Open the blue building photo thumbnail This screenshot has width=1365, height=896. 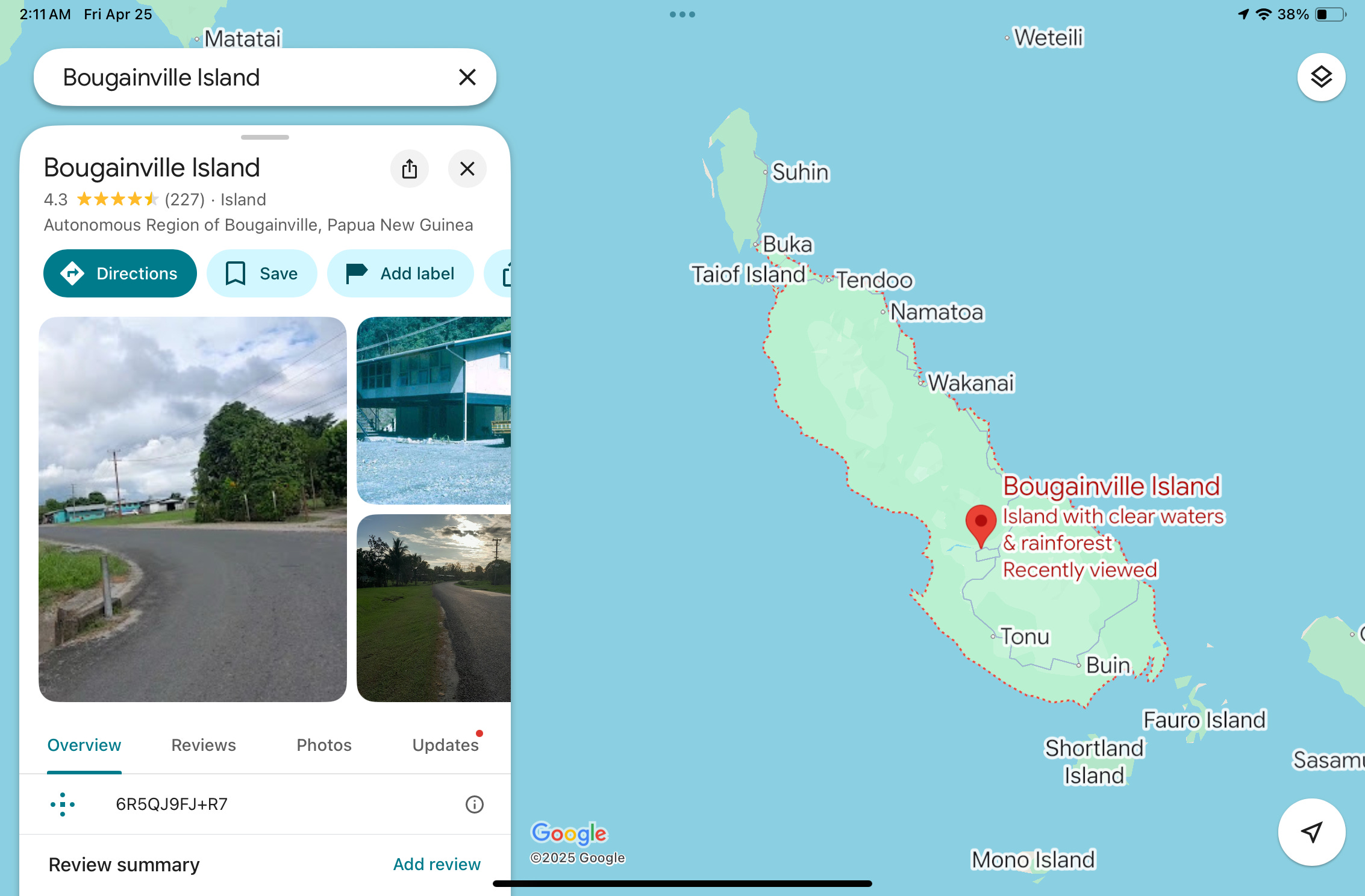click(434, 411)
